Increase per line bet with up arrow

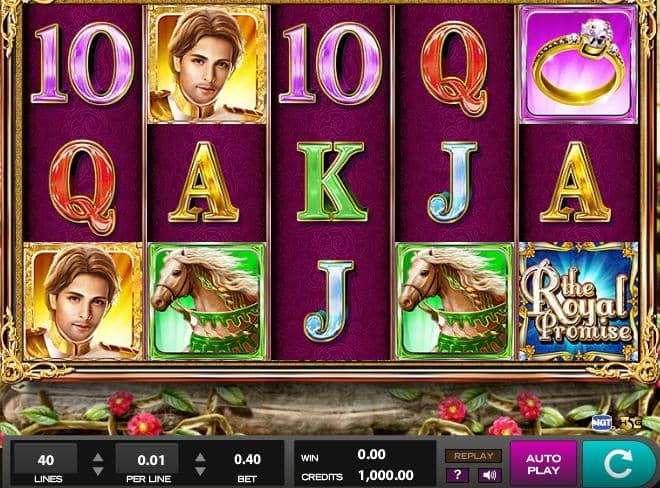click(200, 457)
